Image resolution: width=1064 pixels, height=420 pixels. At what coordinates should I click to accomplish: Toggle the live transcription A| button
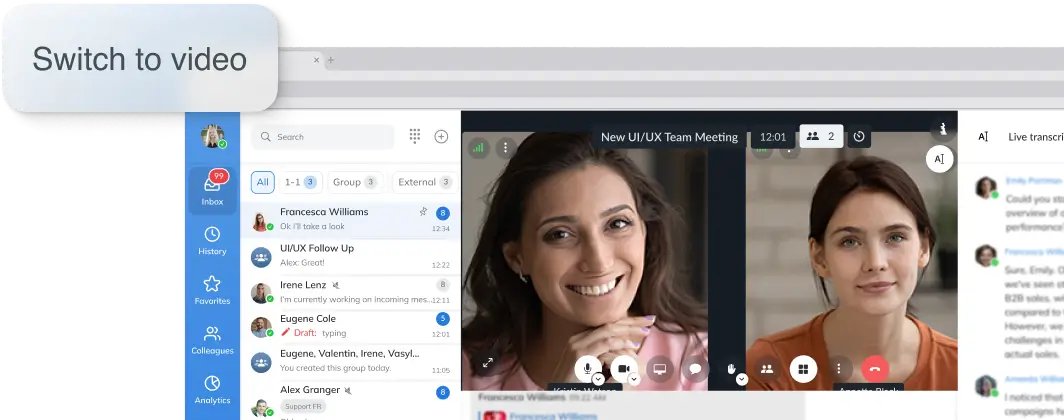point(939,159)
